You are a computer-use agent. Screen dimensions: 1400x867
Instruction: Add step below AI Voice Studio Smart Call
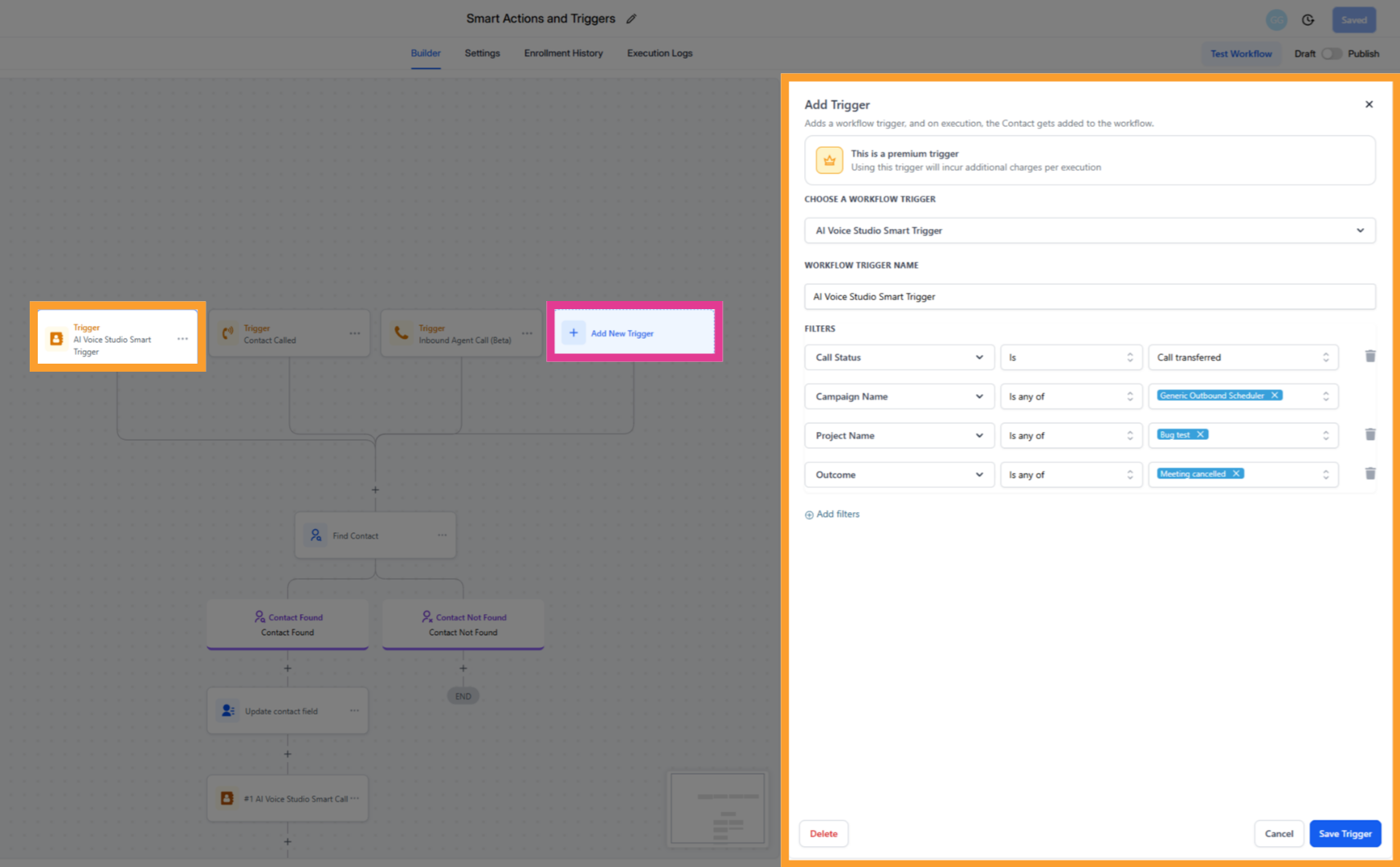point(288,841)
